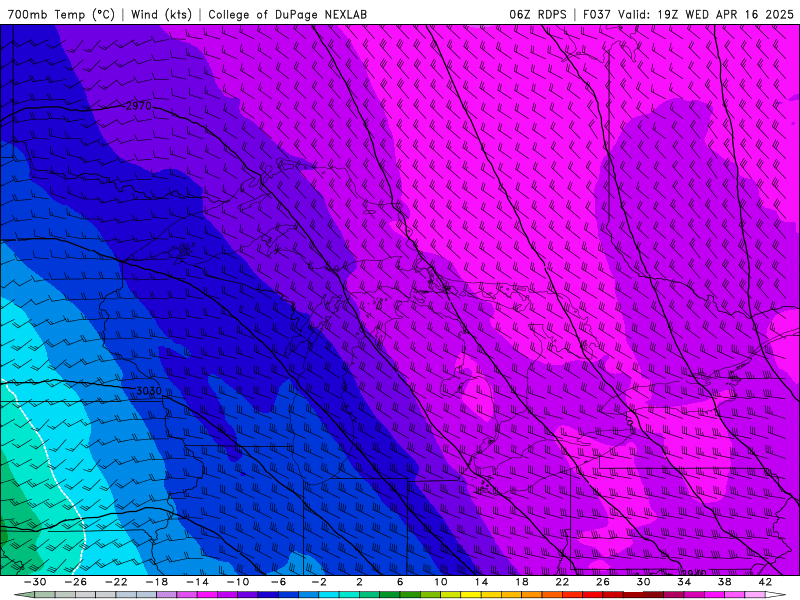The image size is (800, 600).
Task: Click the positive 6 colorbar tick label
Action: click(400, 582)
